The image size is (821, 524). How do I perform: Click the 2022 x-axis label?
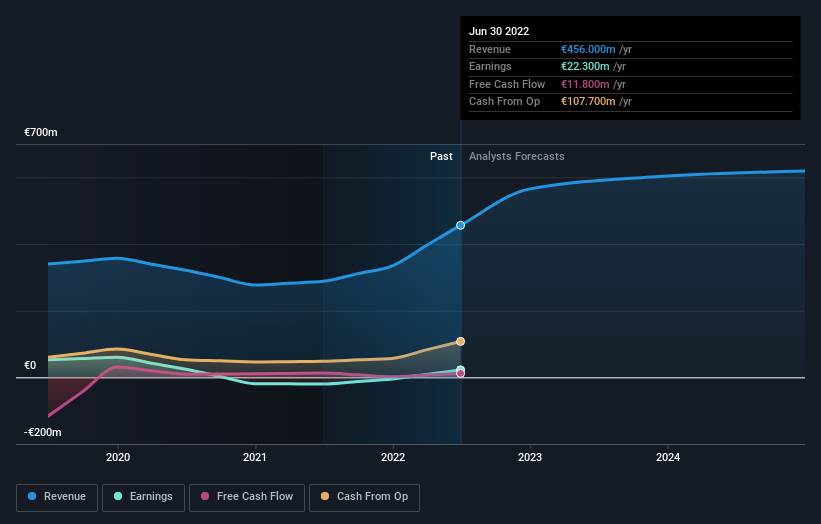[x=393, y=457]
